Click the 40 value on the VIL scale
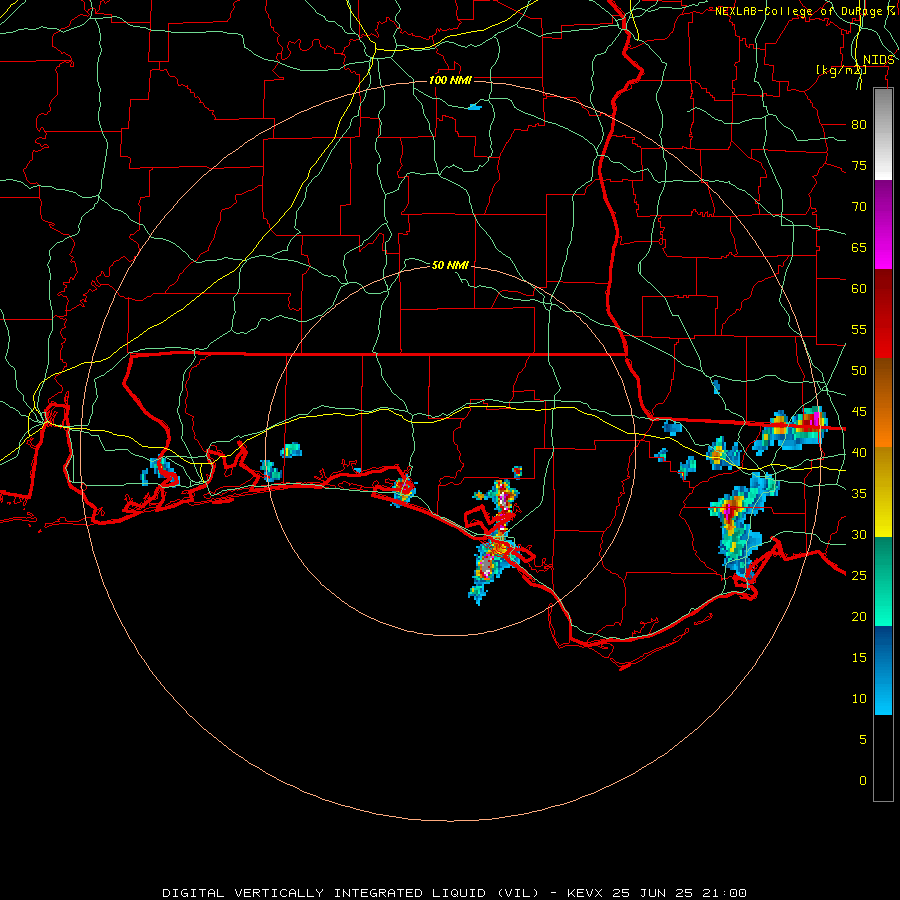Image resolution: width=900 pixels, height=900 pixels. coord(859,453)
